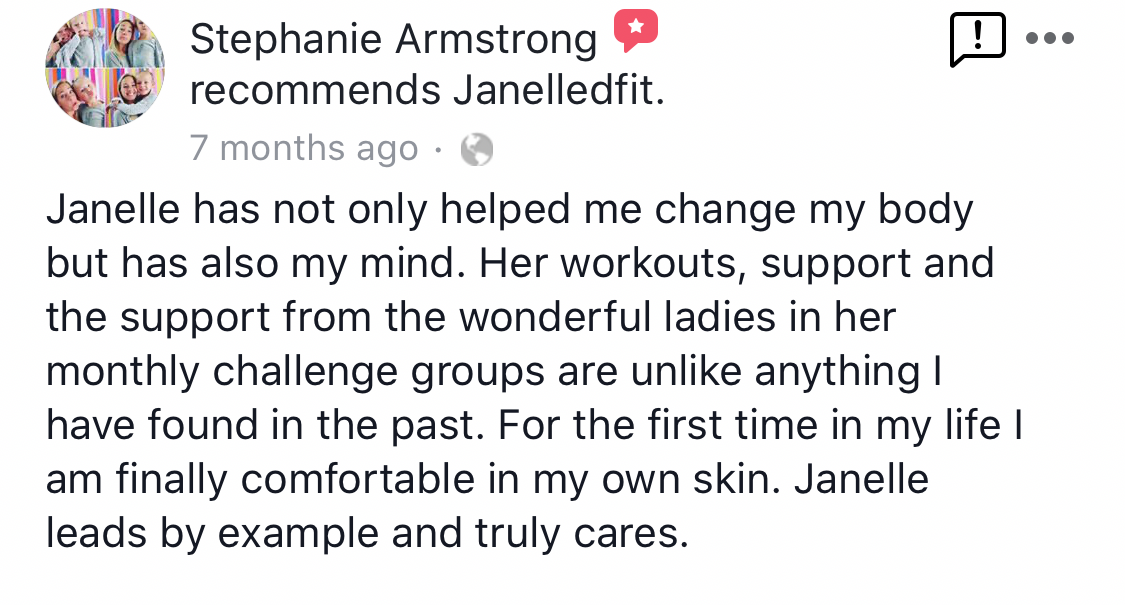Click the review line starting 'Janelle has not only'
The width and height of the screenshot is (1125, 605).
click(x=509, y=210)
